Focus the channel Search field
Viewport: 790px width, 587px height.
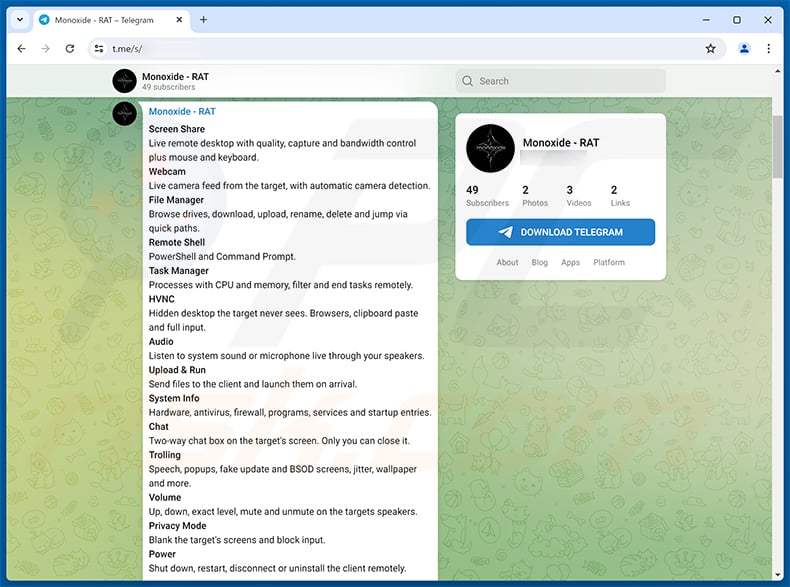coord(560,81)
